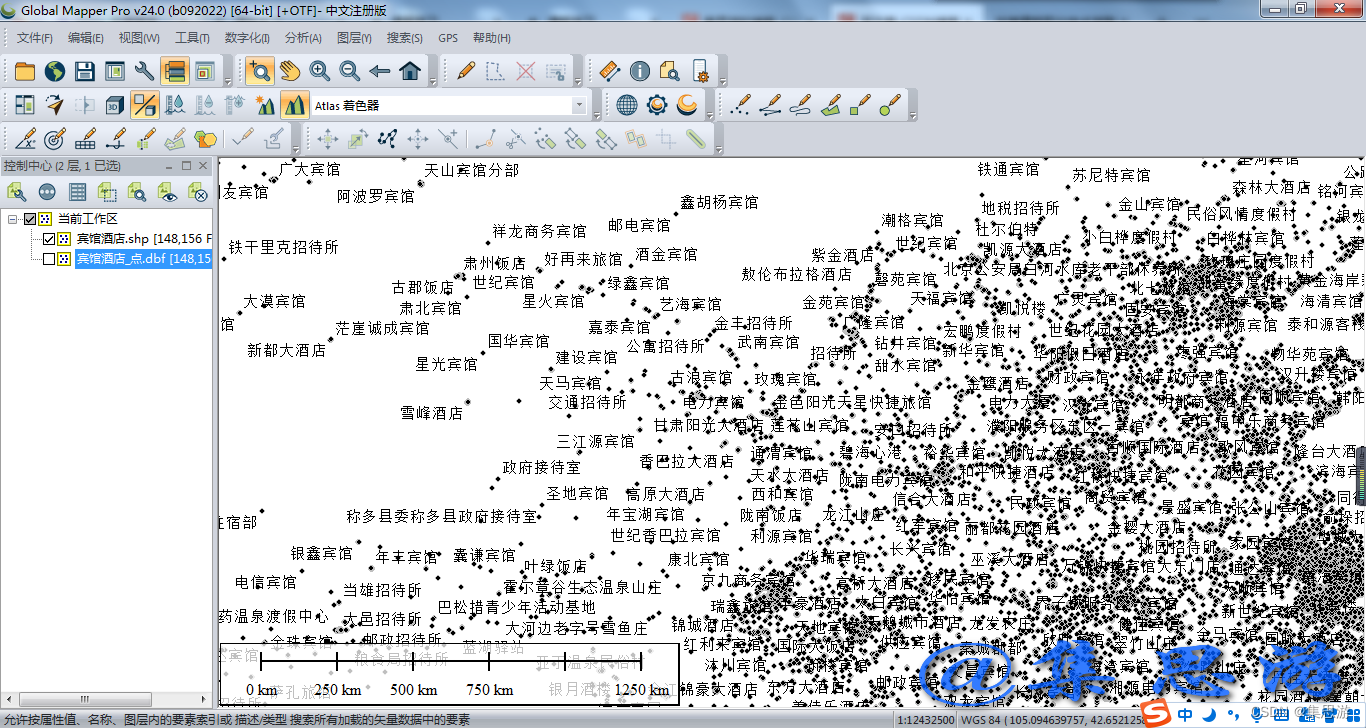Screen dimensions: 1366x728
Task: Open attribute table icon in Control Center
Action: 77,192
